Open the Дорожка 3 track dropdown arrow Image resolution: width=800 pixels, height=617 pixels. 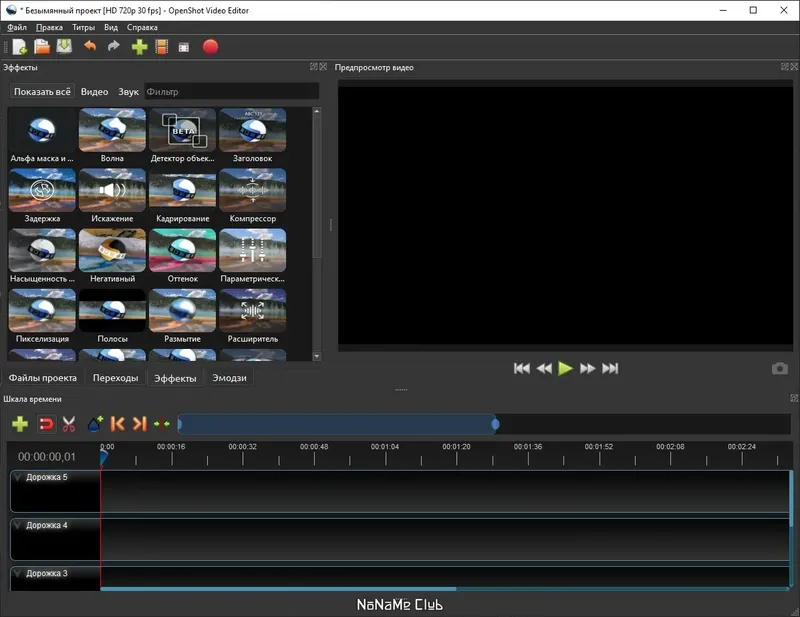pos(17,573)
